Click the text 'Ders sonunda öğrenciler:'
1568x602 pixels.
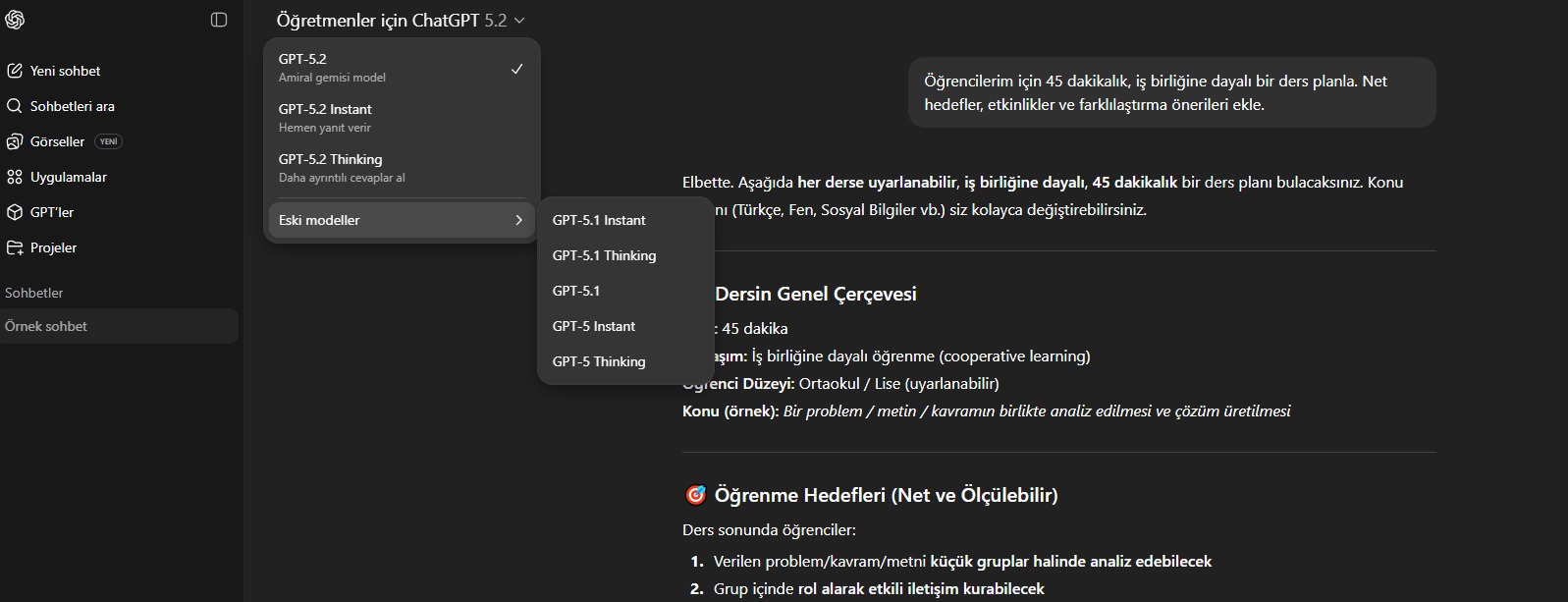[x=769, y=529]
